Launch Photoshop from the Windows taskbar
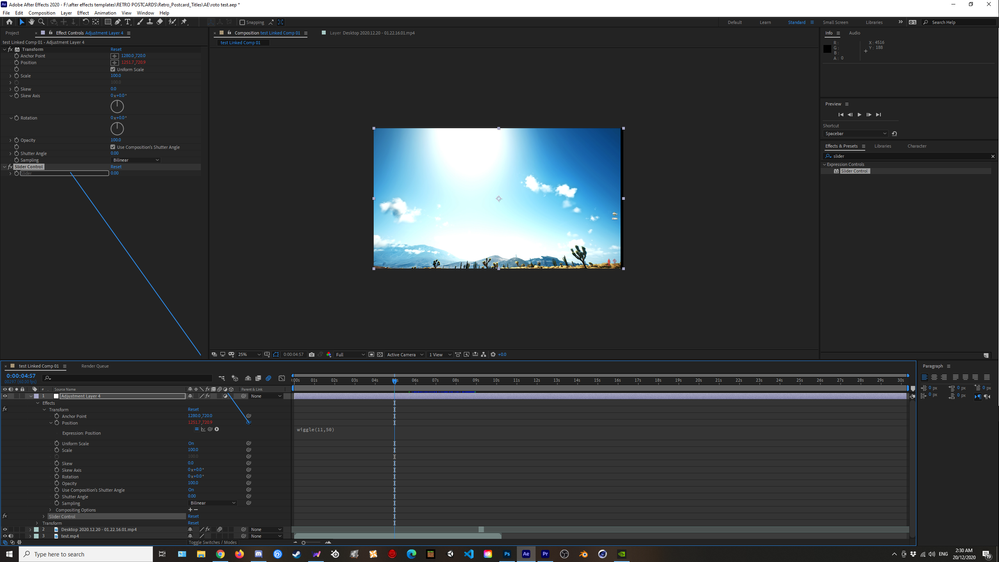Image resolution: width=999 pixels, height=562 pixels. tap(507, 554)
